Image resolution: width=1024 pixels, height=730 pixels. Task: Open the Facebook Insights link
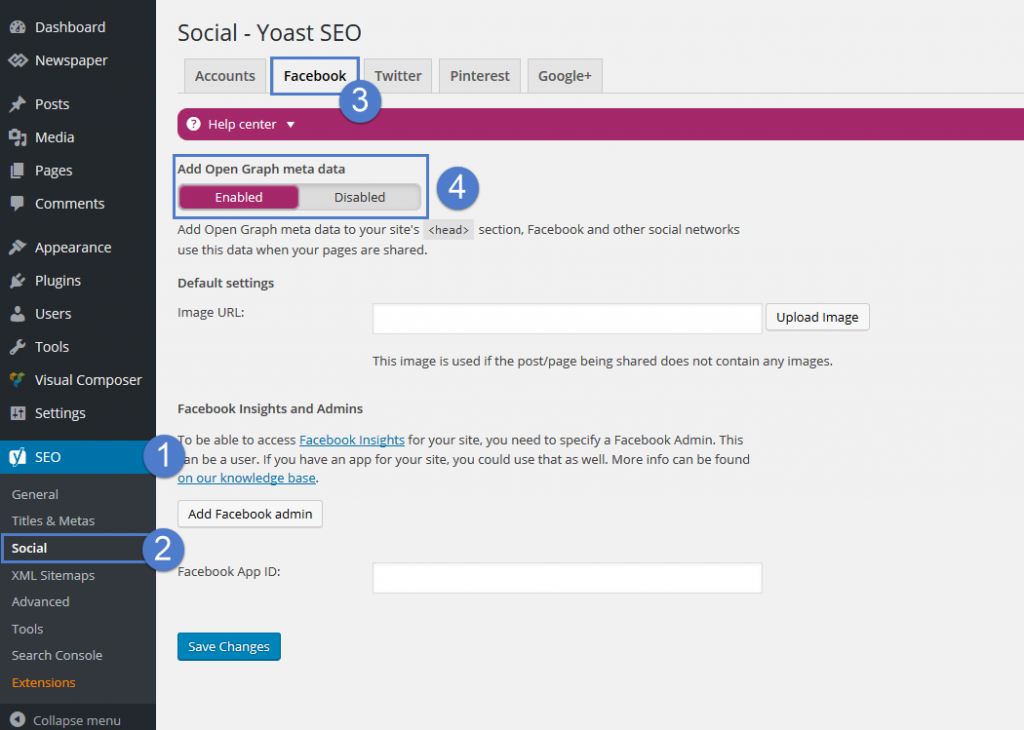click(x=352, y=440)
